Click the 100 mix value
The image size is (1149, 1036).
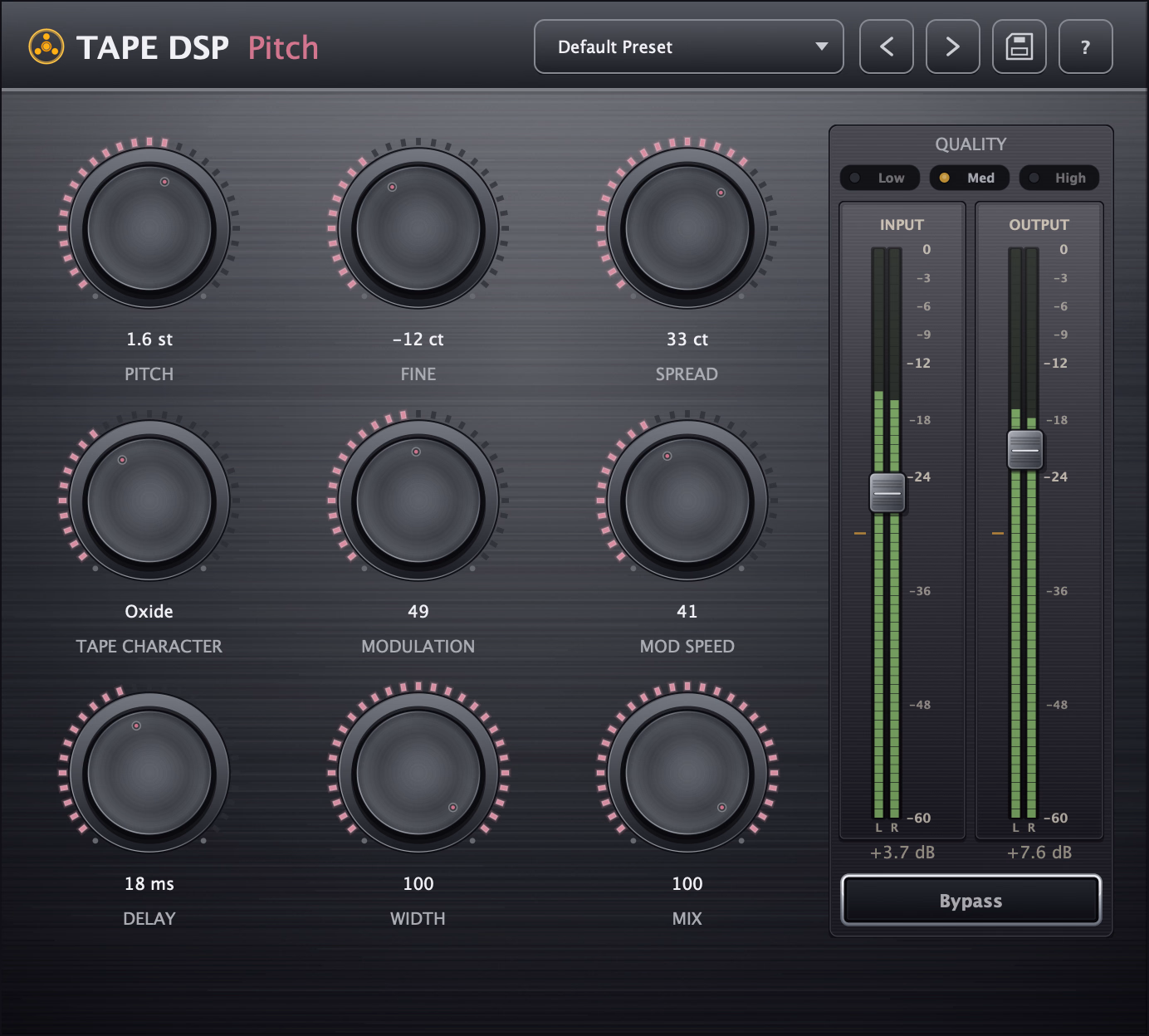[687, 884]
